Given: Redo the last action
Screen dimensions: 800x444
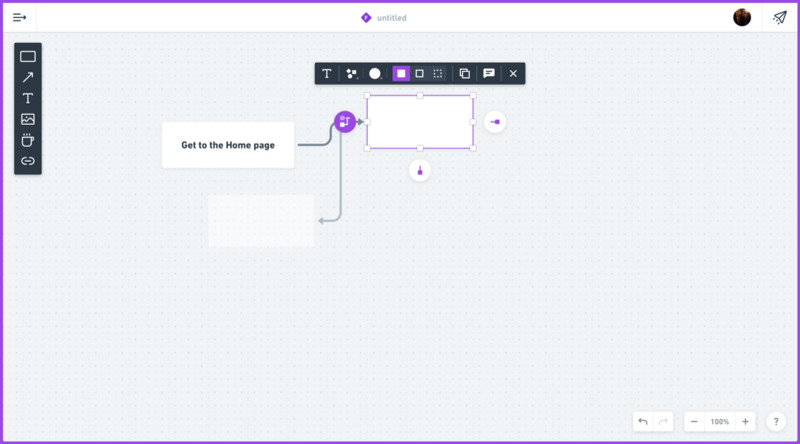Looking at the screenshot, I should coord(663,422).
